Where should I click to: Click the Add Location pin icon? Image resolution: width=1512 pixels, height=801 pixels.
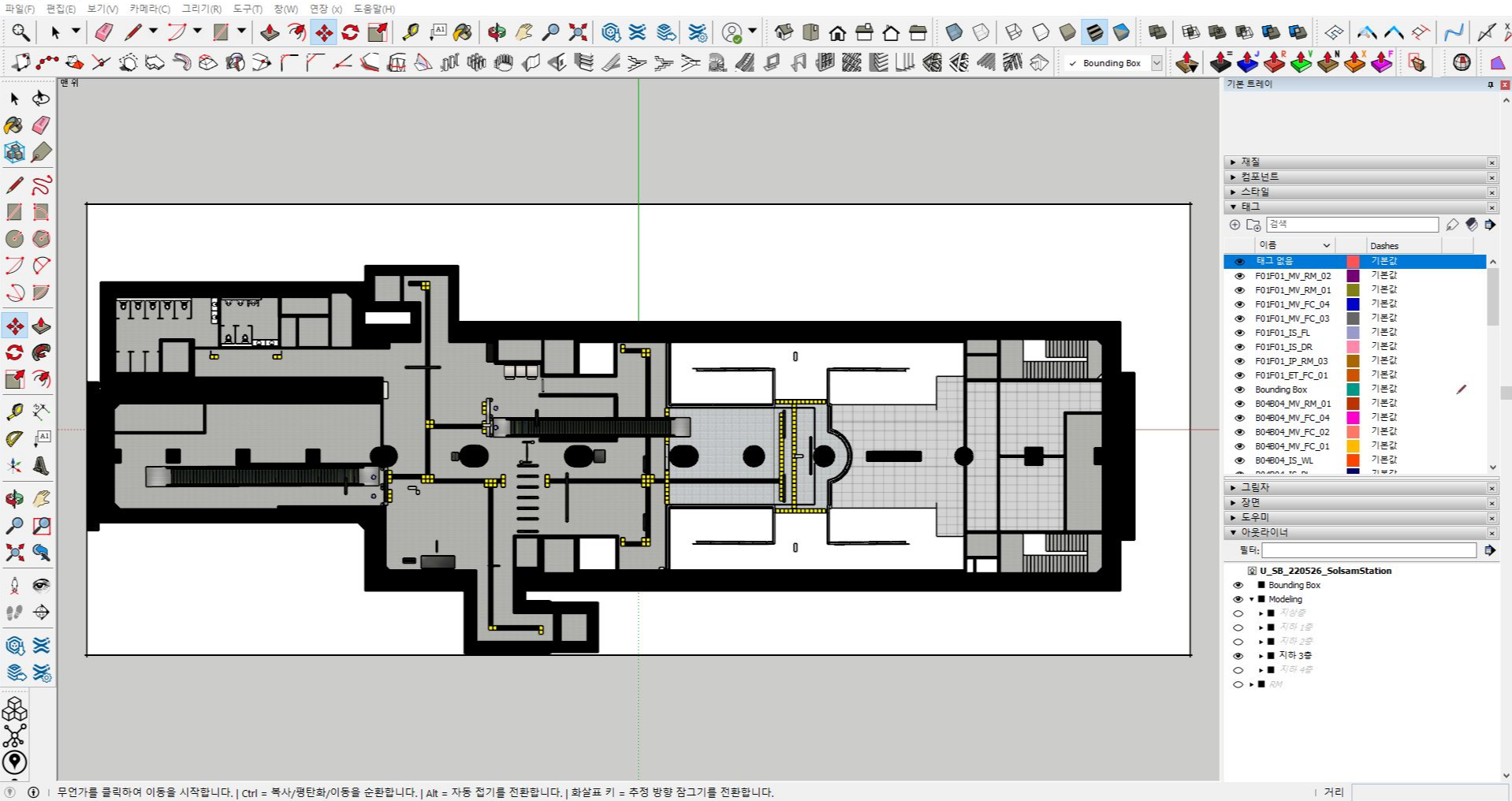click(14, 762)
